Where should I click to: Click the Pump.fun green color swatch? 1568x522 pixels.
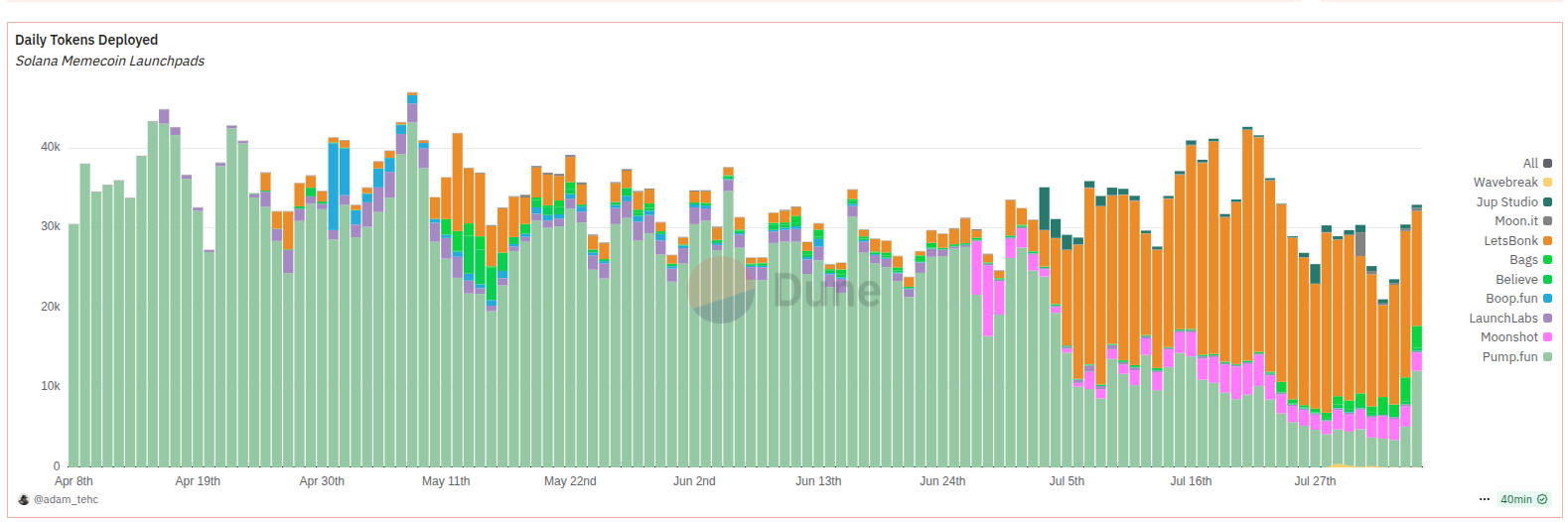1547,356
